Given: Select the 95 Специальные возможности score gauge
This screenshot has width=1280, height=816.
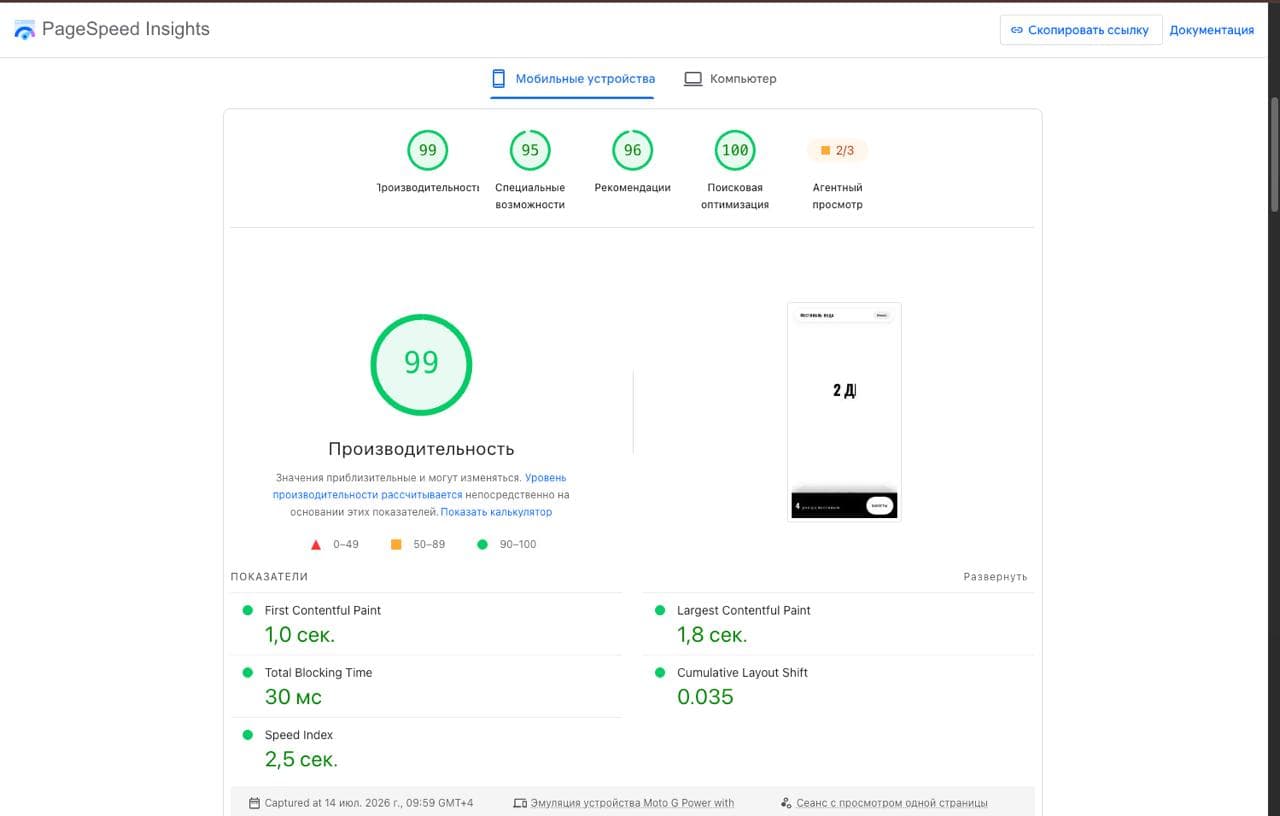Looking at the screenshot, I should pos(530,150).
